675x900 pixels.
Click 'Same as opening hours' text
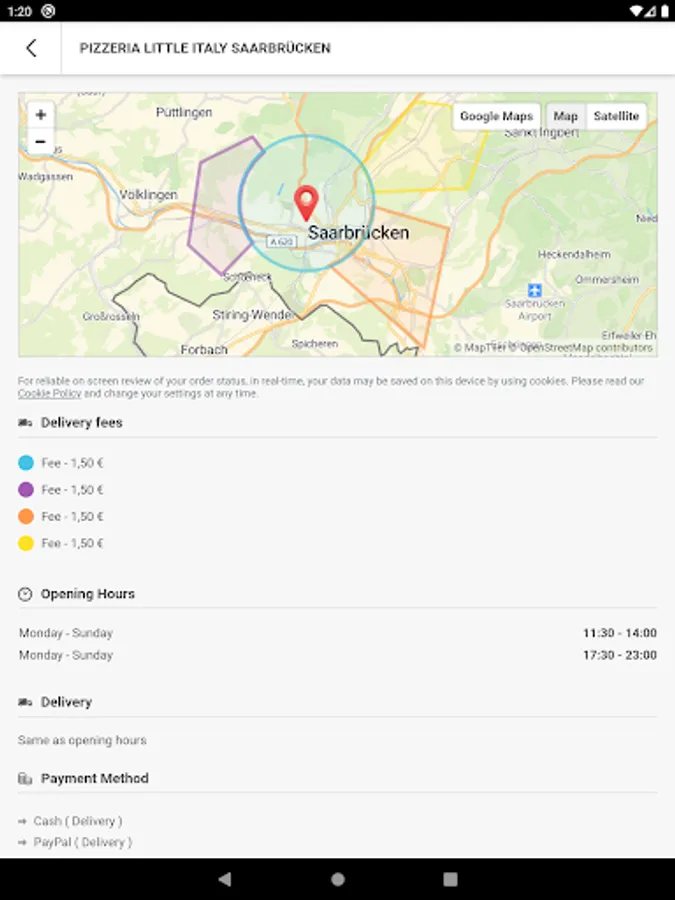(82, 740)
